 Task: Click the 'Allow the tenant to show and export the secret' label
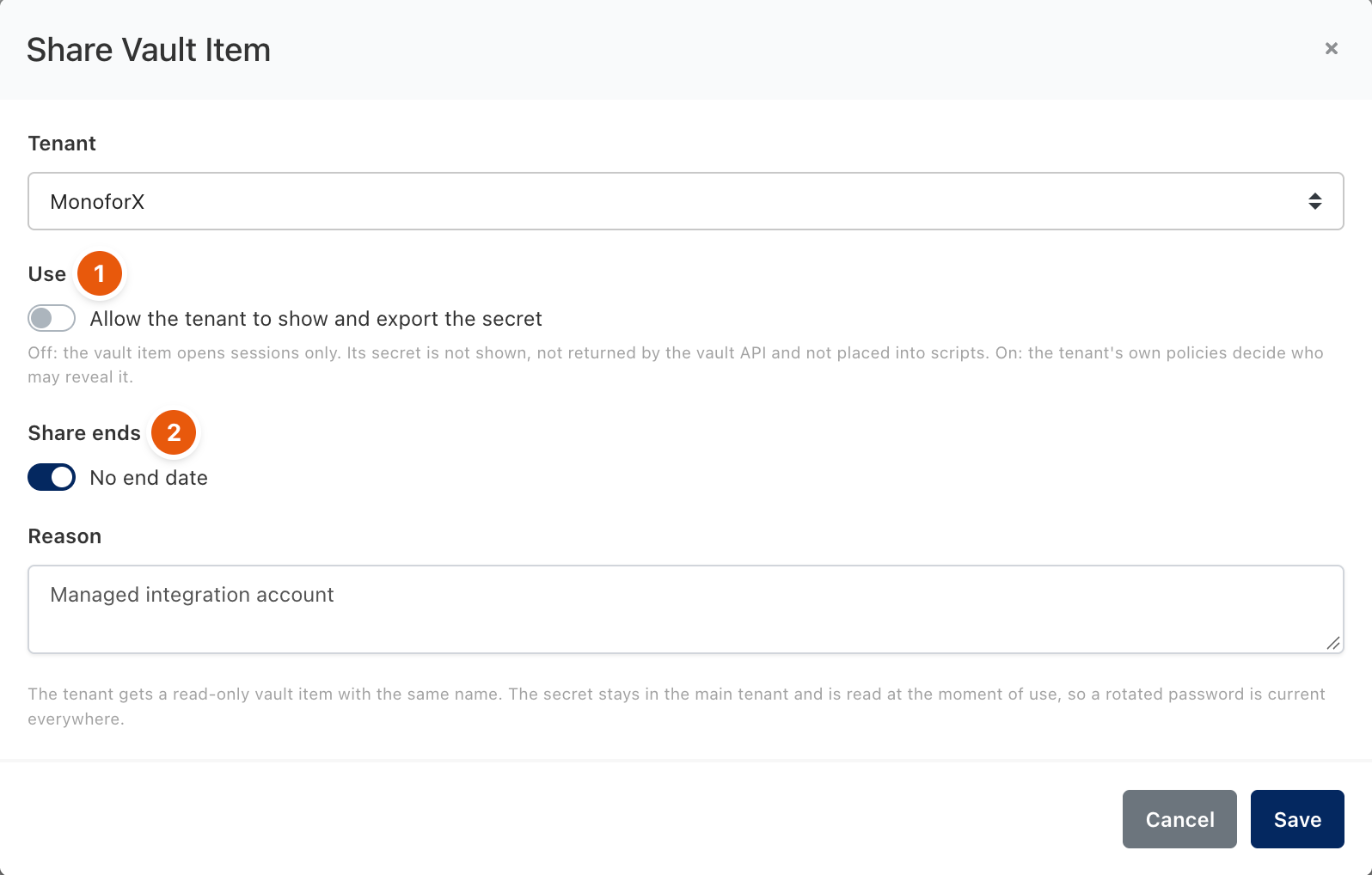[x=316, y=319]
